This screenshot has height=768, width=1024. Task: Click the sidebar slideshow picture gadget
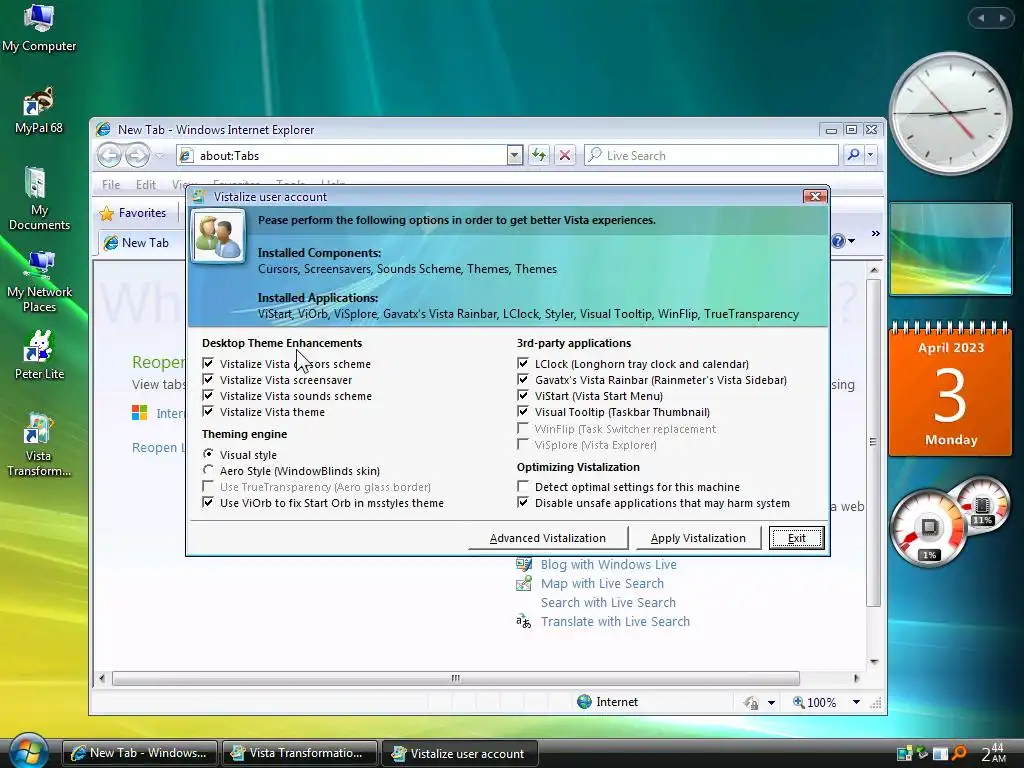tap(951, 248)
